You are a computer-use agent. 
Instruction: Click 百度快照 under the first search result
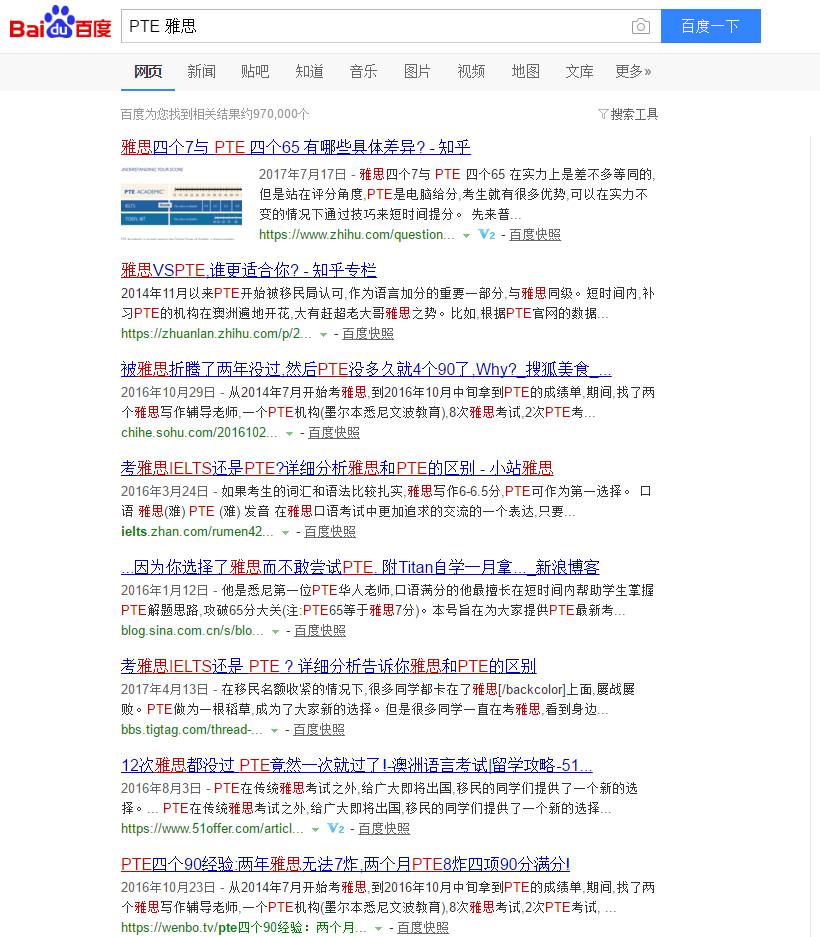(x=534, y=235)
